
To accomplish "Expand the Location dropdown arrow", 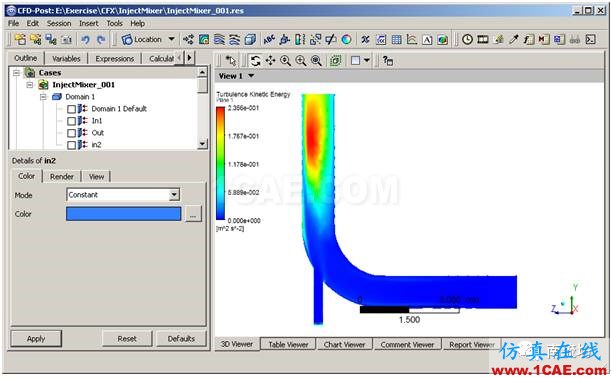I will point(171,39).
